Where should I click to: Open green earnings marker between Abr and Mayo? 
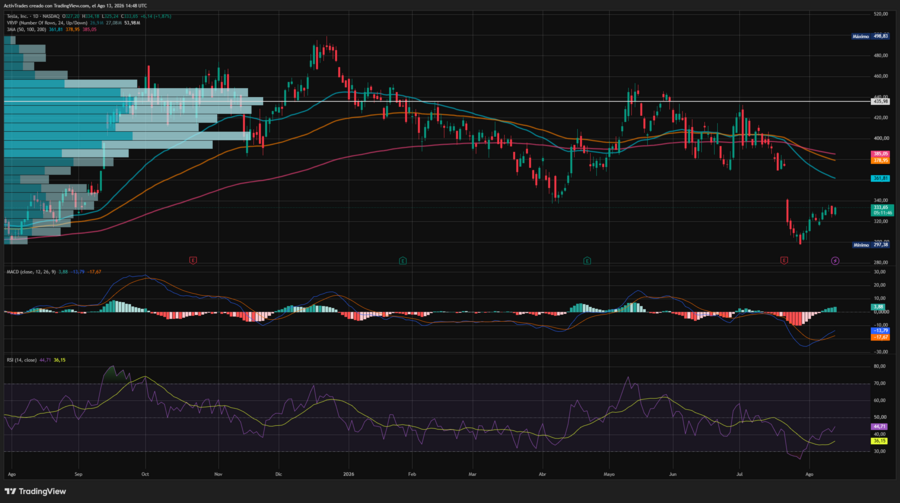(x=587, y=261)
